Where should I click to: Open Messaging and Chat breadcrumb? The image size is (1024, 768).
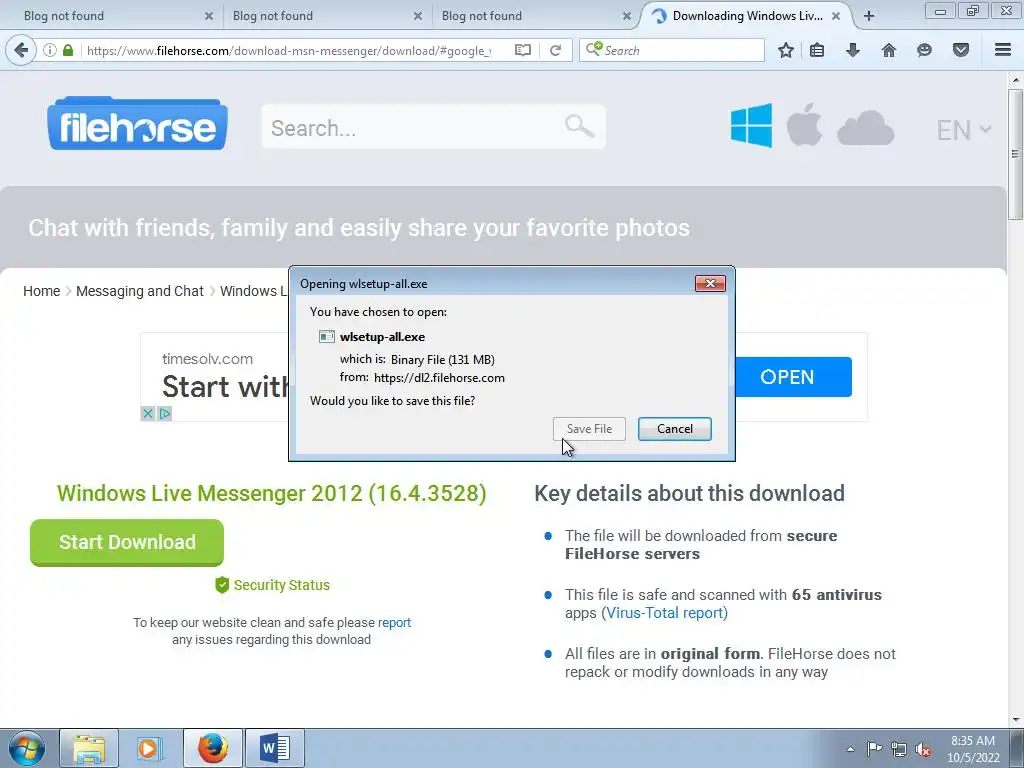coord(140,291)
